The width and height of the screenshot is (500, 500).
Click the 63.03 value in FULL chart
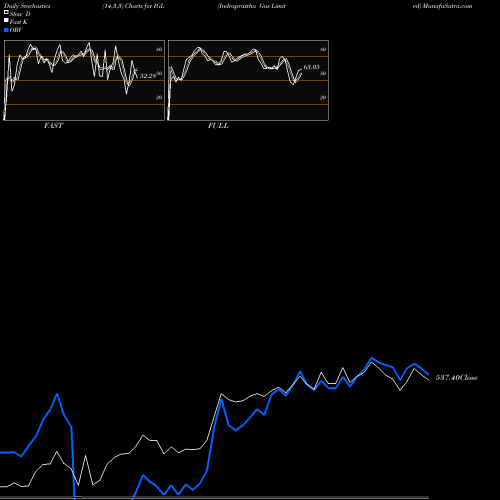[311, 67]
